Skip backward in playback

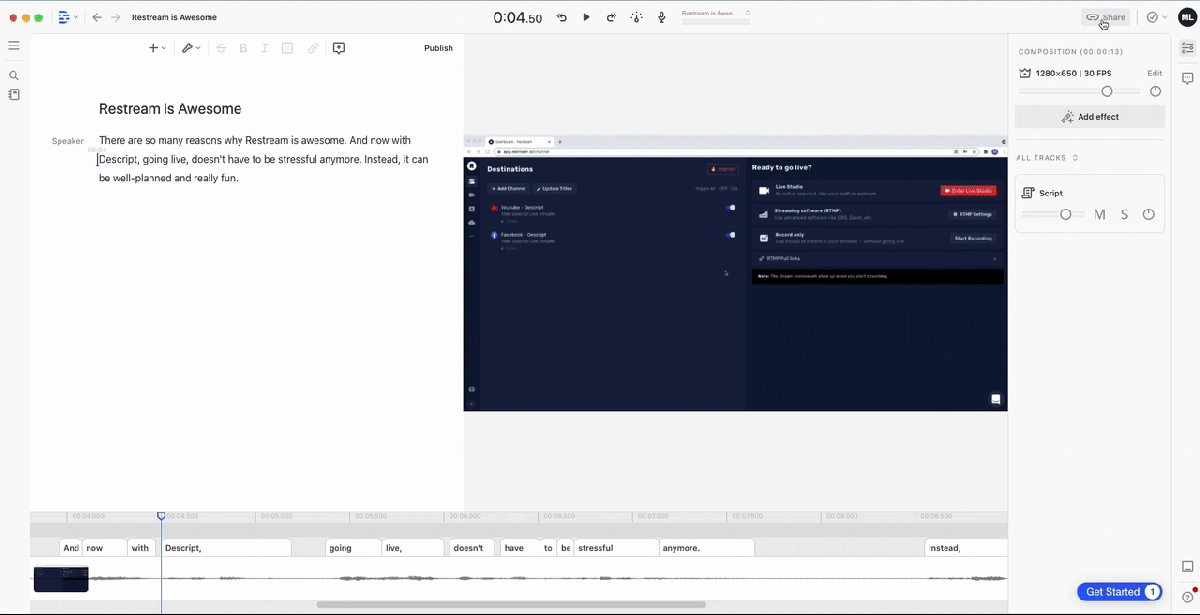(x=562, y=17)
